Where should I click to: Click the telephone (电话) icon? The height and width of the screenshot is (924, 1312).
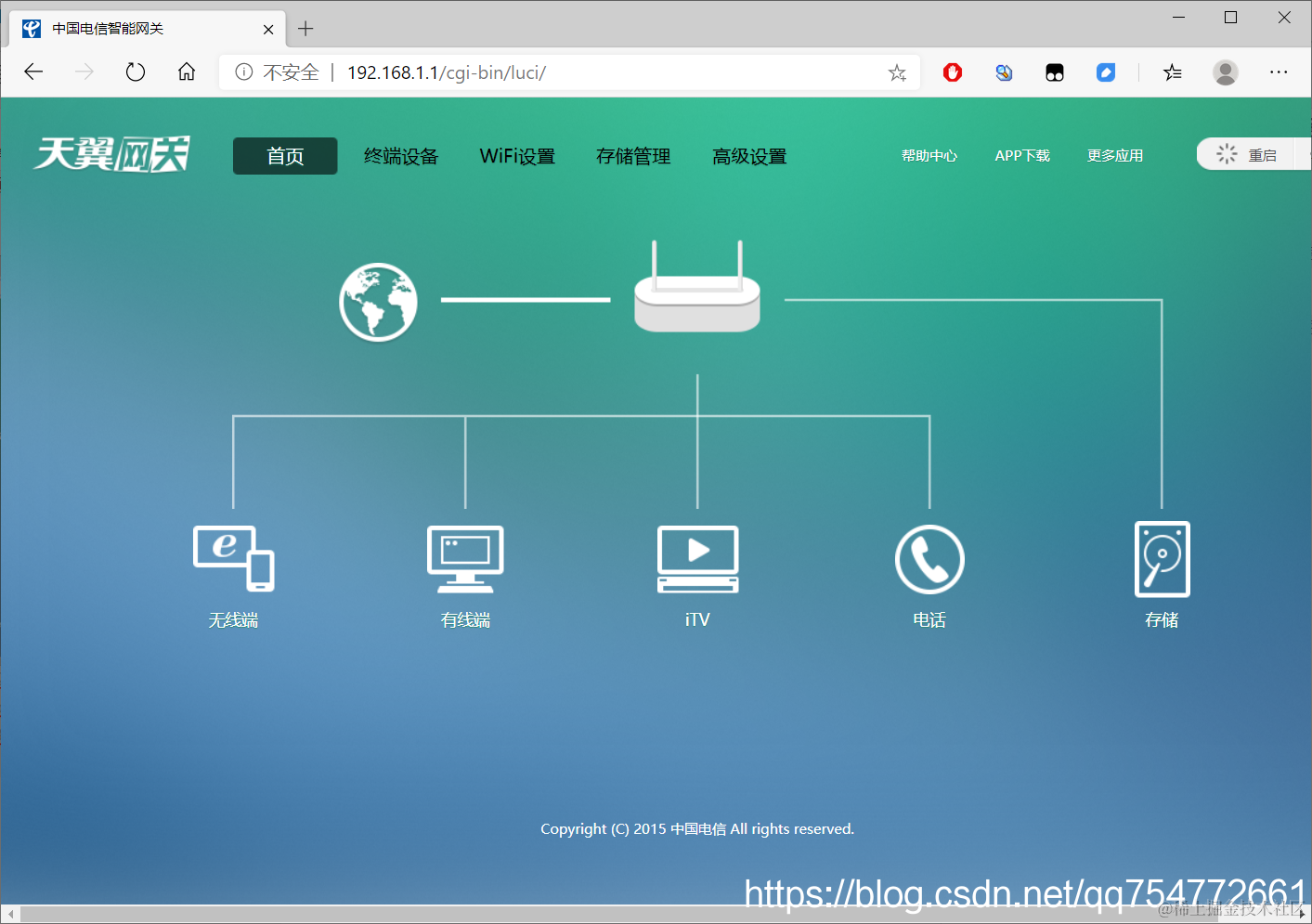tap(929, 558)
